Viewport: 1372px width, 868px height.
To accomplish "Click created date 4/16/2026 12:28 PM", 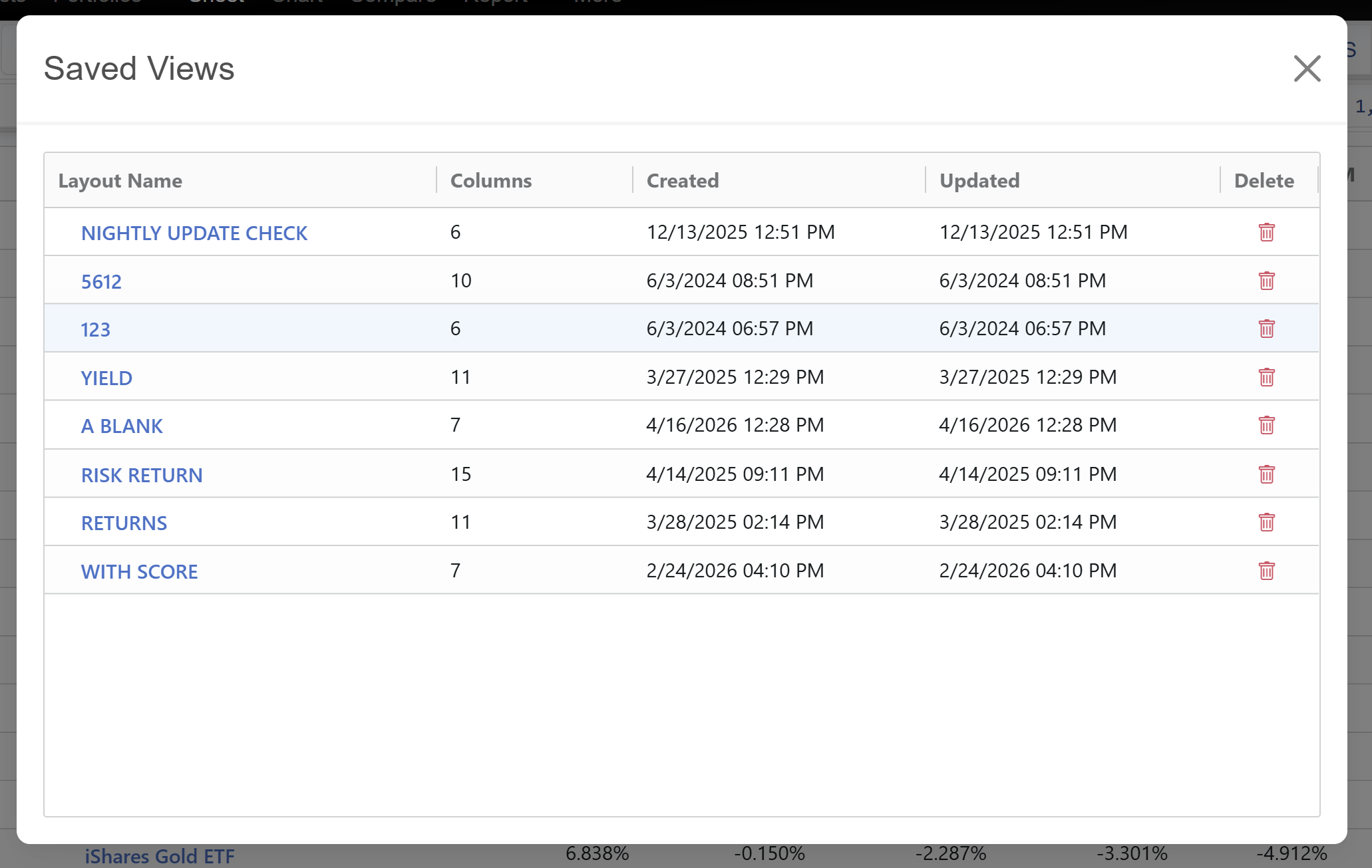I will (735, 425).
